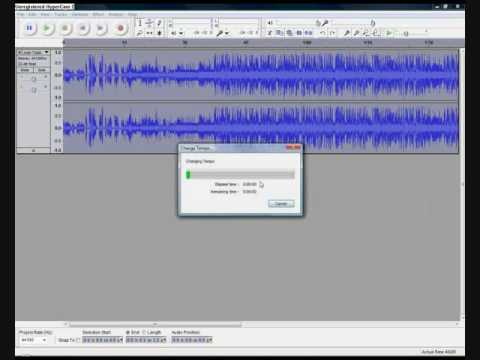Start recording with the red Record button

coord(121,28)
